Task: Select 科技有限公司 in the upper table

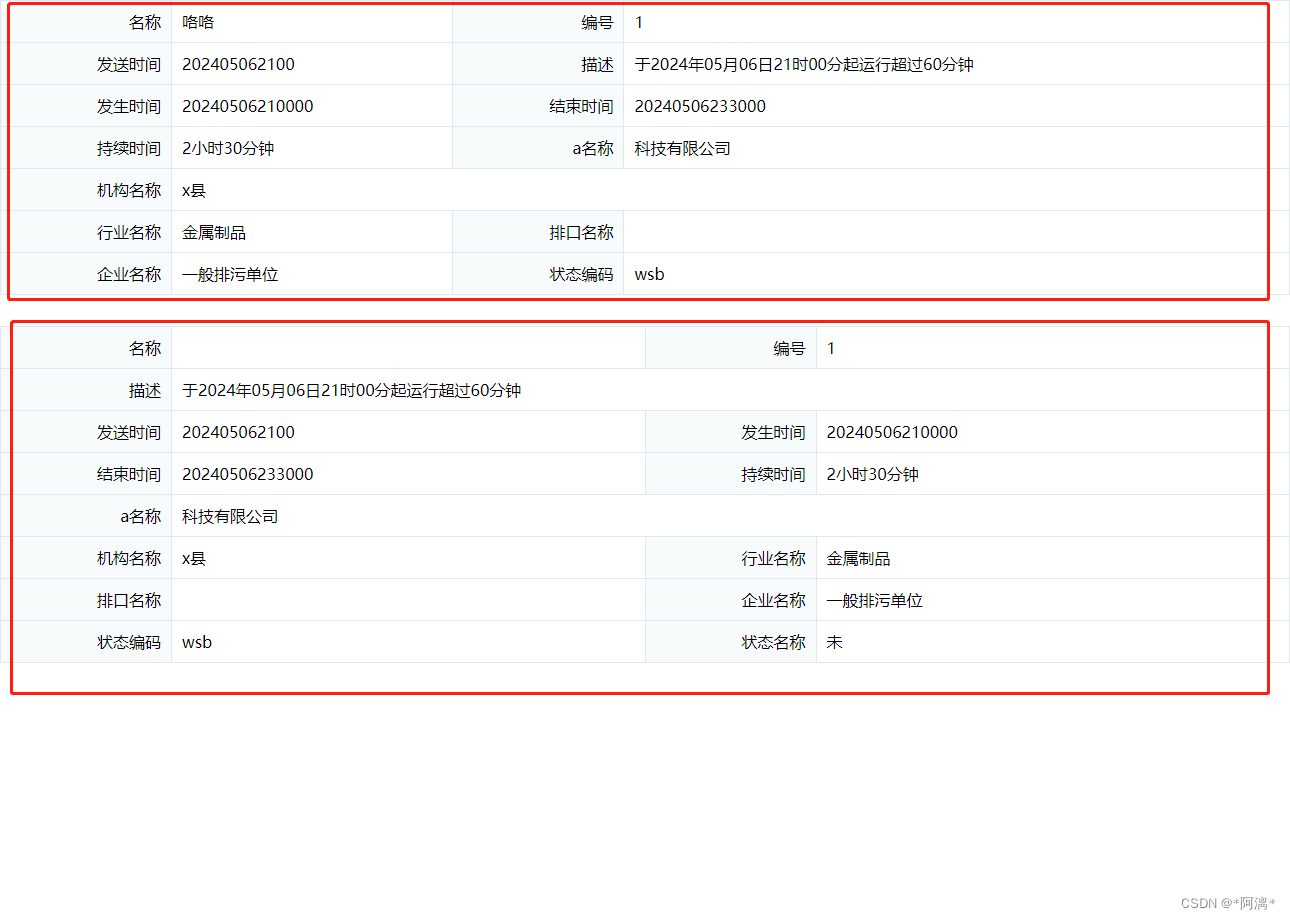Action: (x=682, y=148)
